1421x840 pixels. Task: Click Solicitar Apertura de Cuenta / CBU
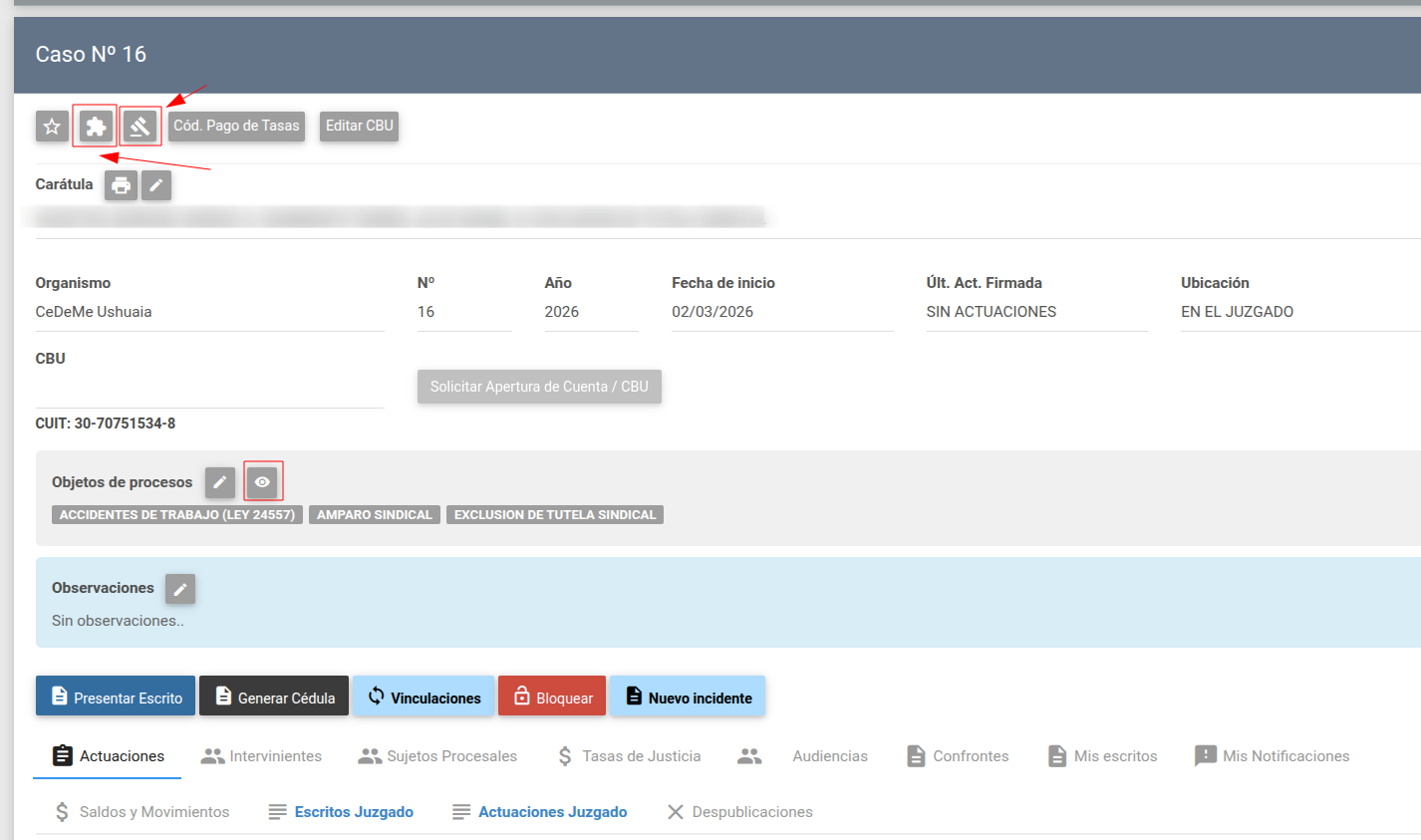(539, 387)
